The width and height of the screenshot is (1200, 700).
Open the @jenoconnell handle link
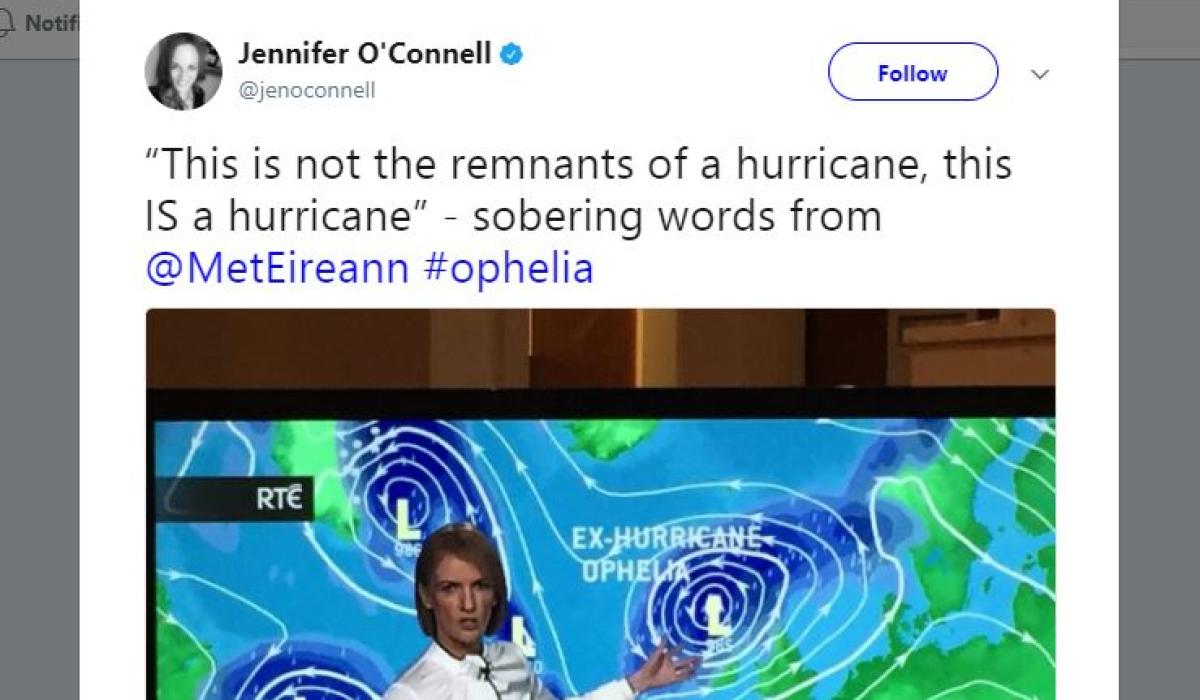[306, 91]
